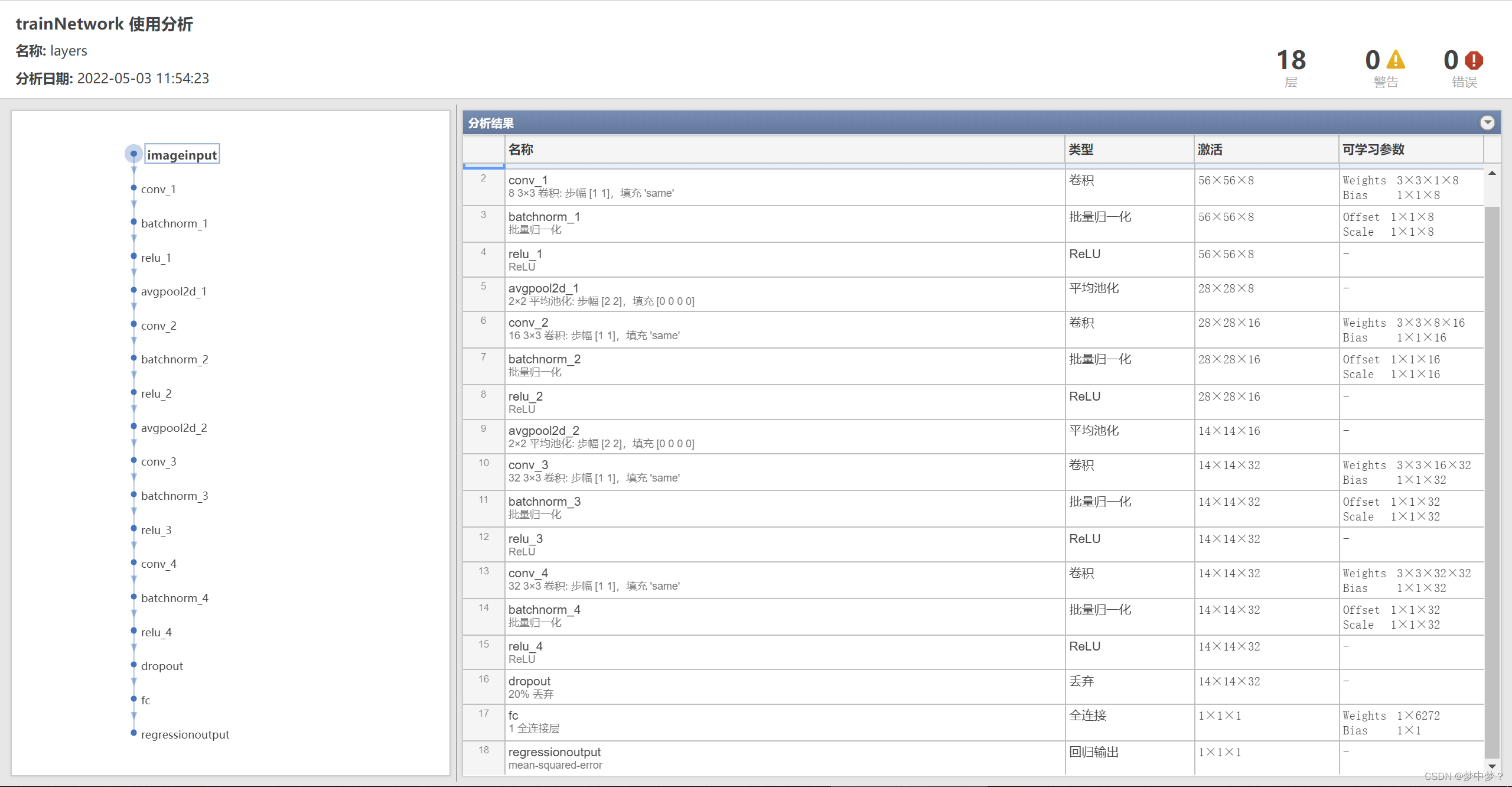Select table row 12 relu_3

tap(973, 545)
